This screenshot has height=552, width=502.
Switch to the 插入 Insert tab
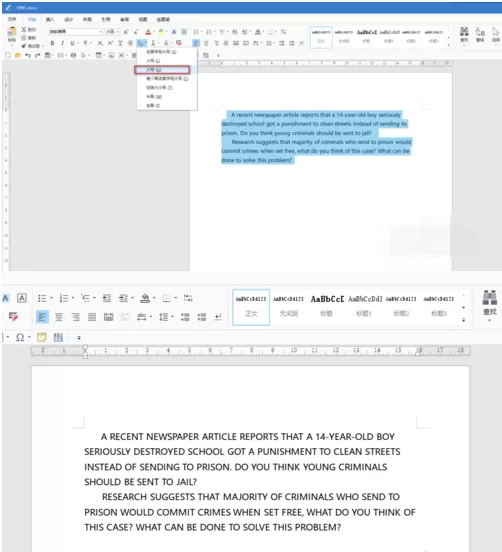point(50,19)
